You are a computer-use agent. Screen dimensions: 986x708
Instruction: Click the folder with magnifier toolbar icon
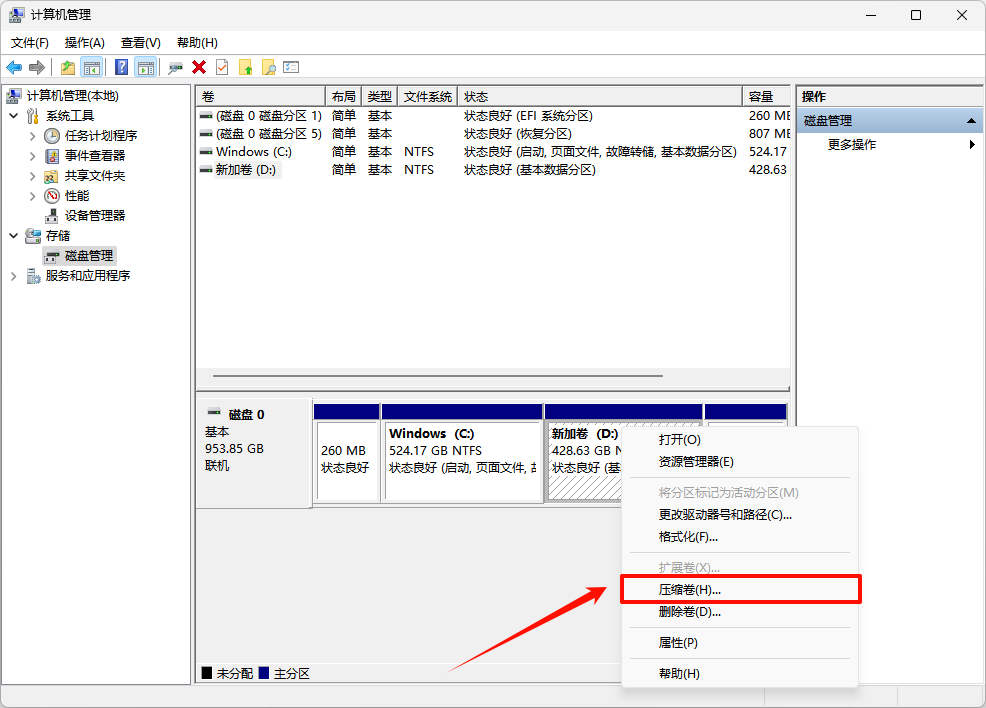coord(268,67)
